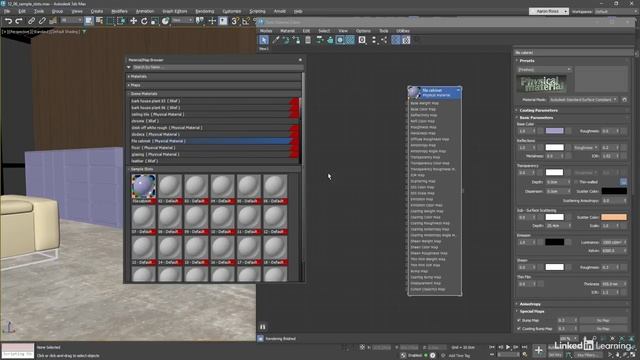Open the Modes menu in Slate Material Editor
Viewport: 640px width, 360px height.
click(x=266, y=31)
